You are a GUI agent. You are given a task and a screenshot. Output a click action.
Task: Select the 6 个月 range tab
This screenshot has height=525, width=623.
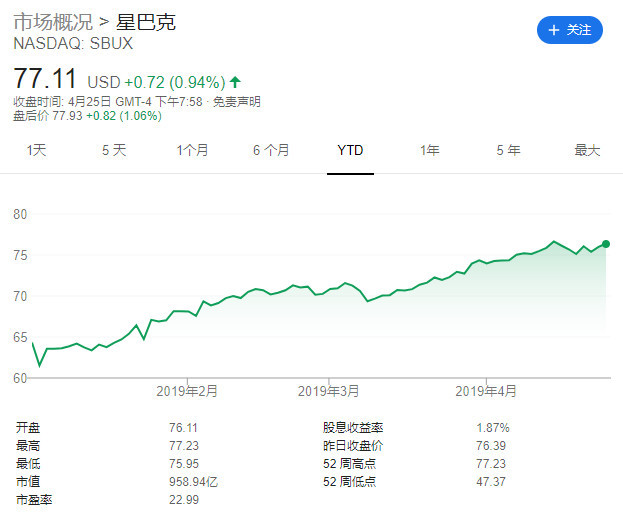click(271, 150)
